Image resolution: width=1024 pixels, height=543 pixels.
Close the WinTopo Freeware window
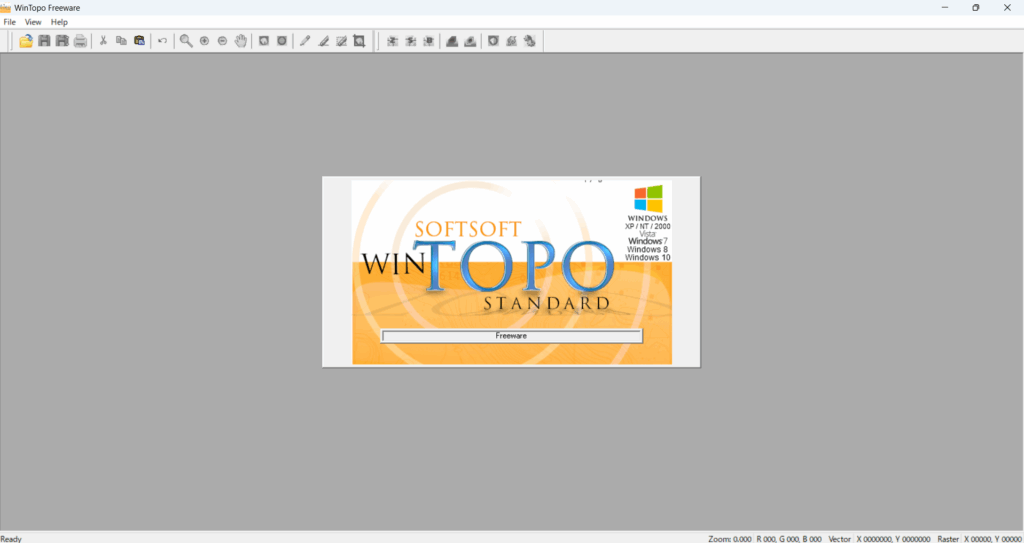(1006, 8)
